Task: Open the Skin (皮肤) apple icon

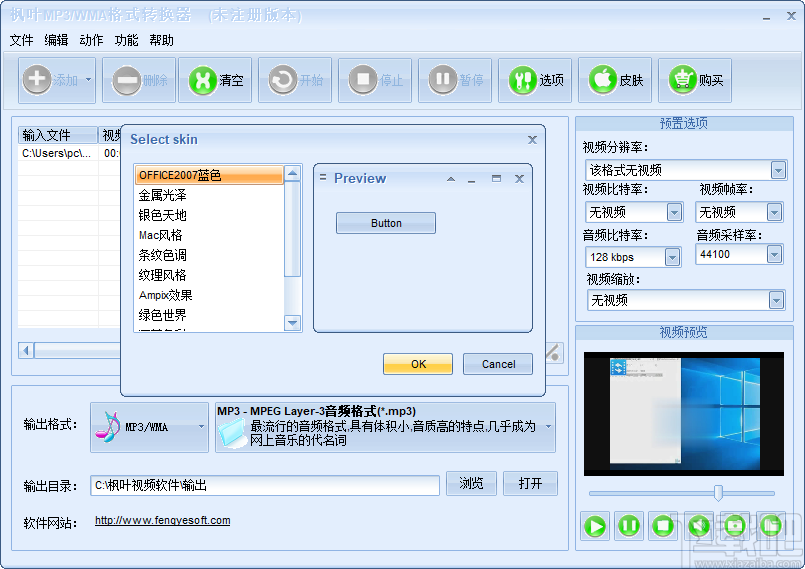Action: [603, 80]
